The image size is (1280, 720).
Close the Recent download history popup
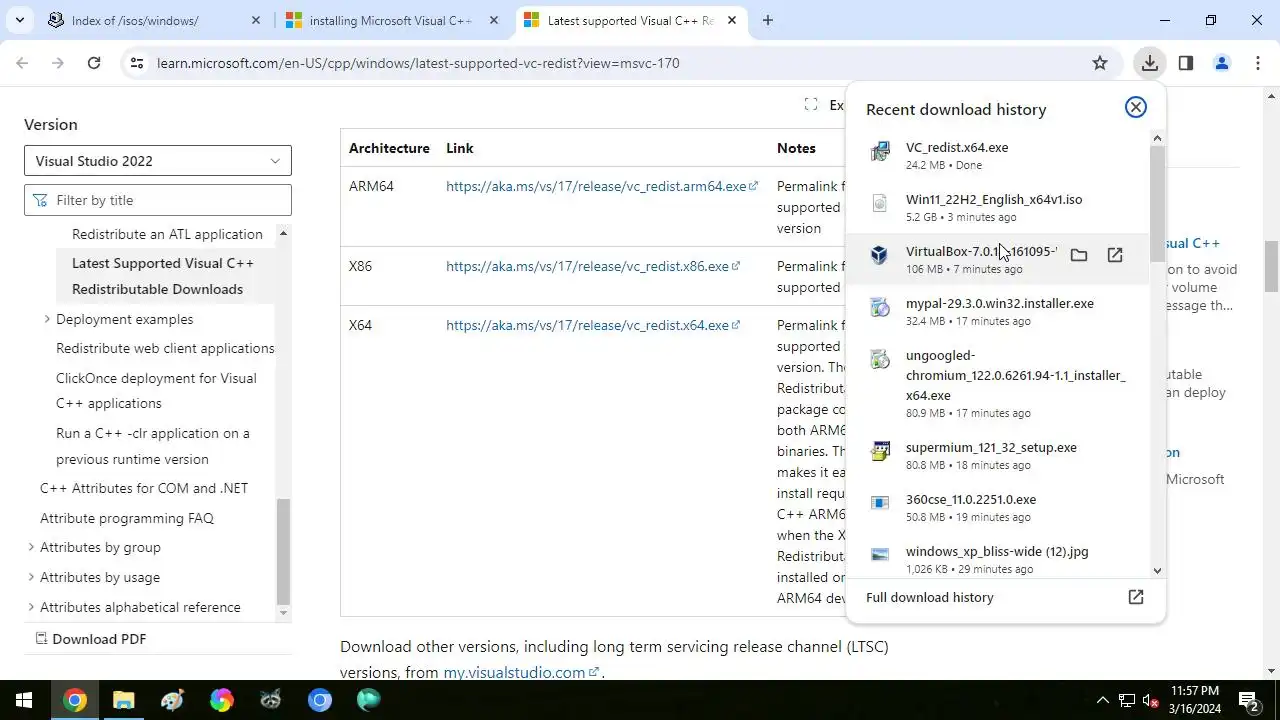(x=1135, y=107)
